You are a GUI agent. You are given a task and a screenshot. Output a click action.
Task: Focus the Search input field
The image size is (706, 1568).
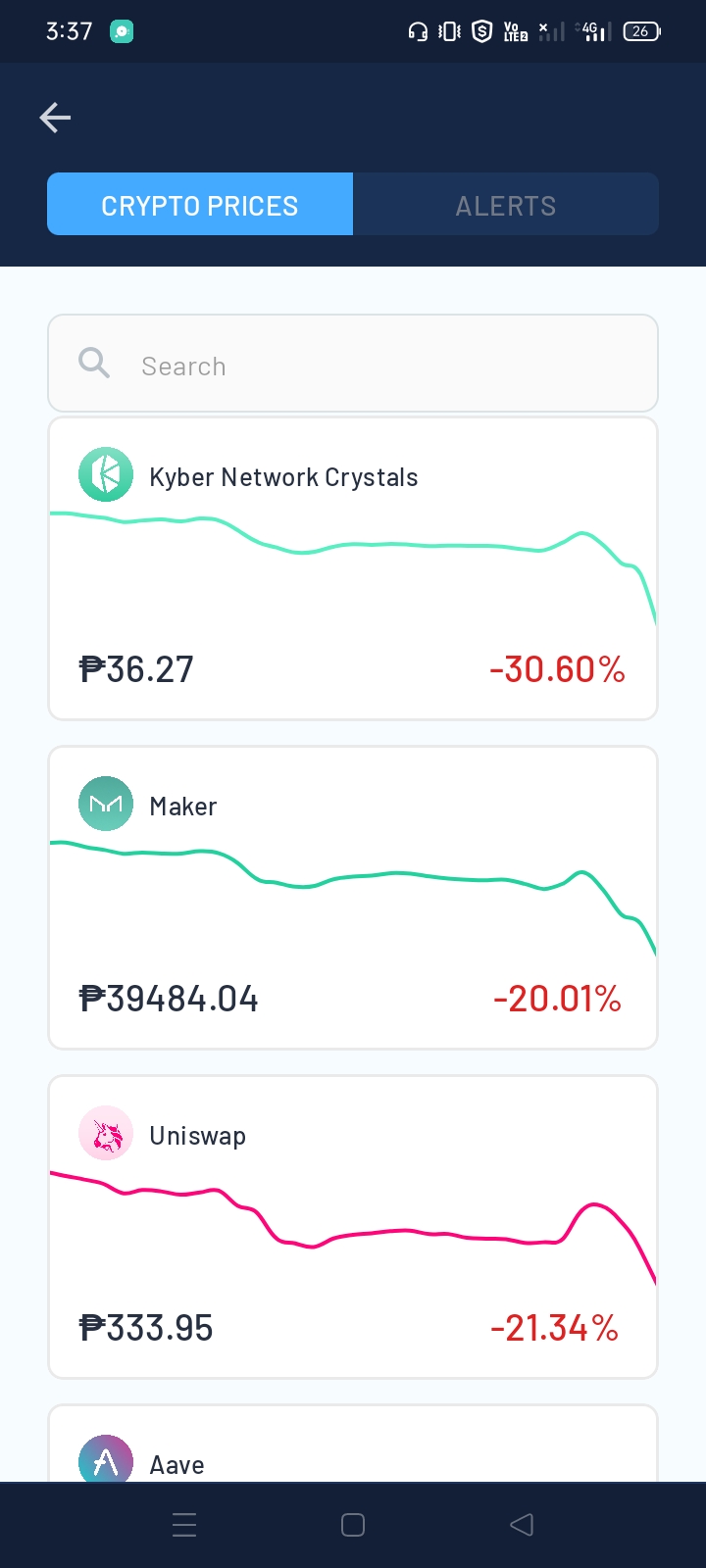click(x=353, y=364)
